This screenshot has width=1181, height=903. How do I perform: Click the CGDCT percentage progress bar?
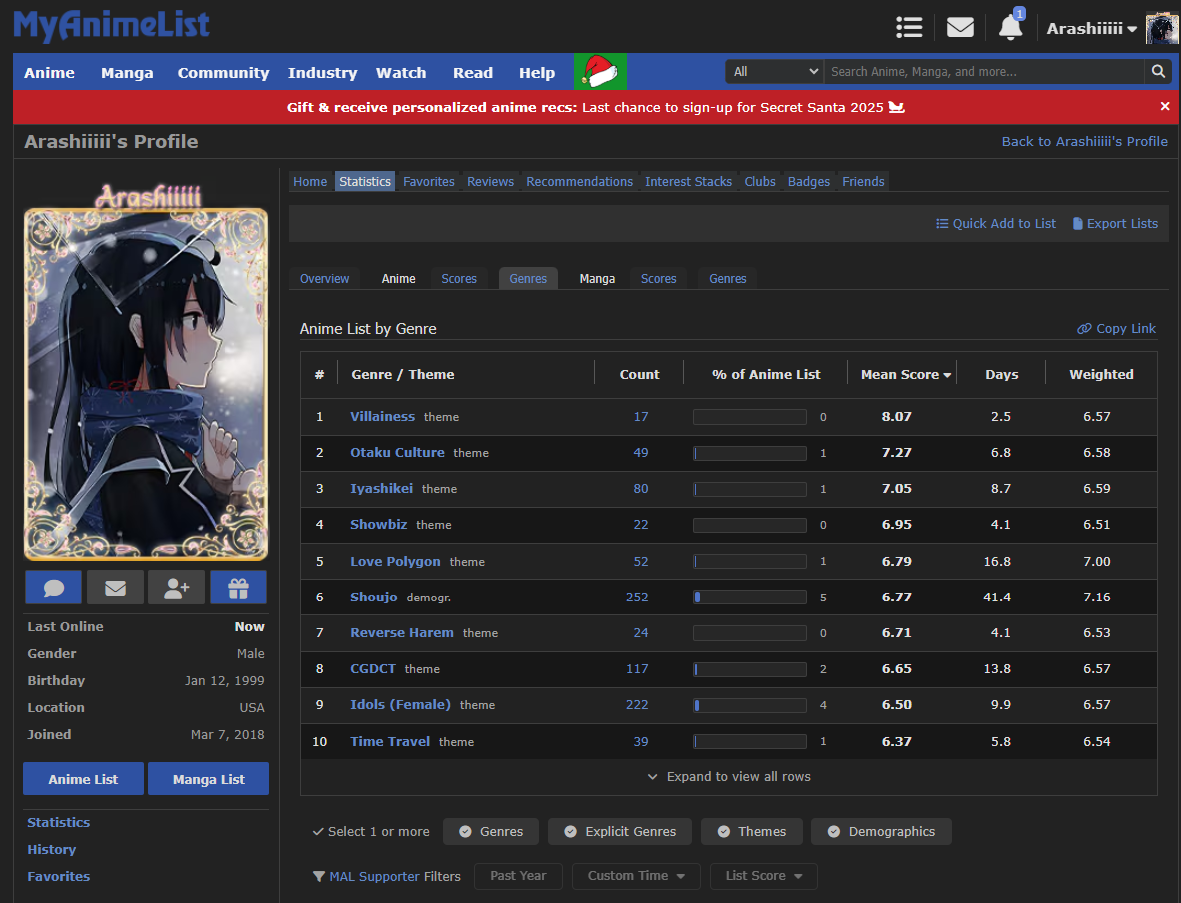[749, 670]
